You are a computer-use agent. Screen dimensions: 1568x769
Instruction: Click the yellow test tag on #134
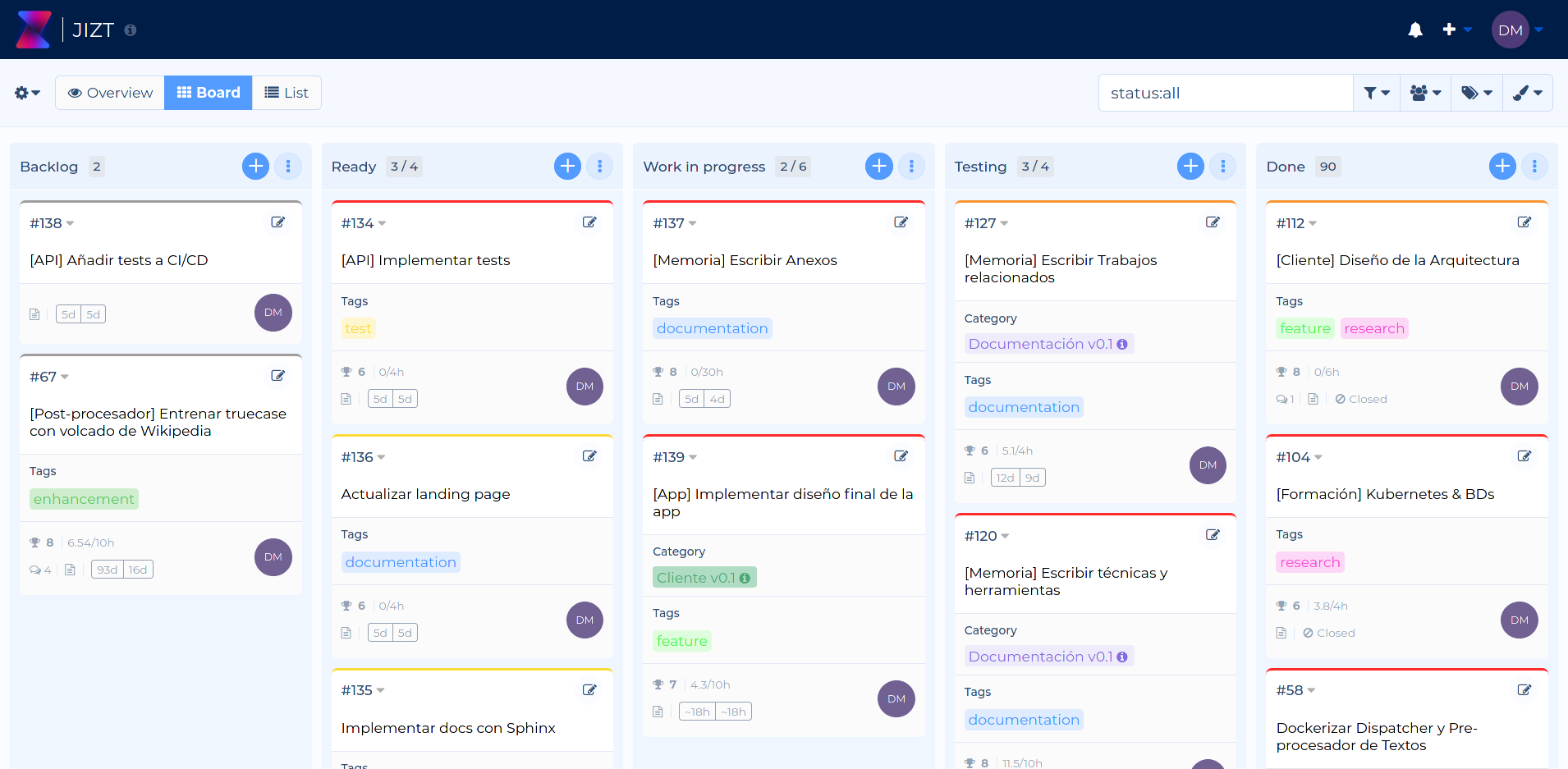pos(358,328)
